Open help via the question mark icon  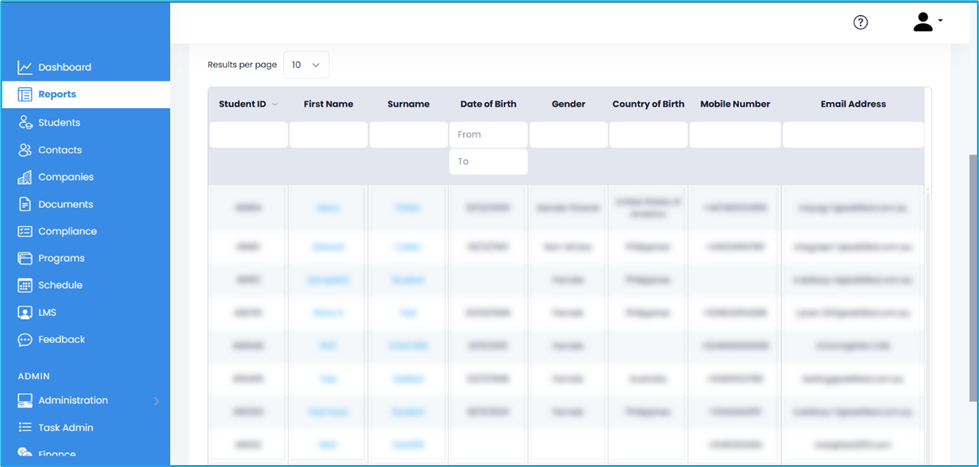click(860, 22)
